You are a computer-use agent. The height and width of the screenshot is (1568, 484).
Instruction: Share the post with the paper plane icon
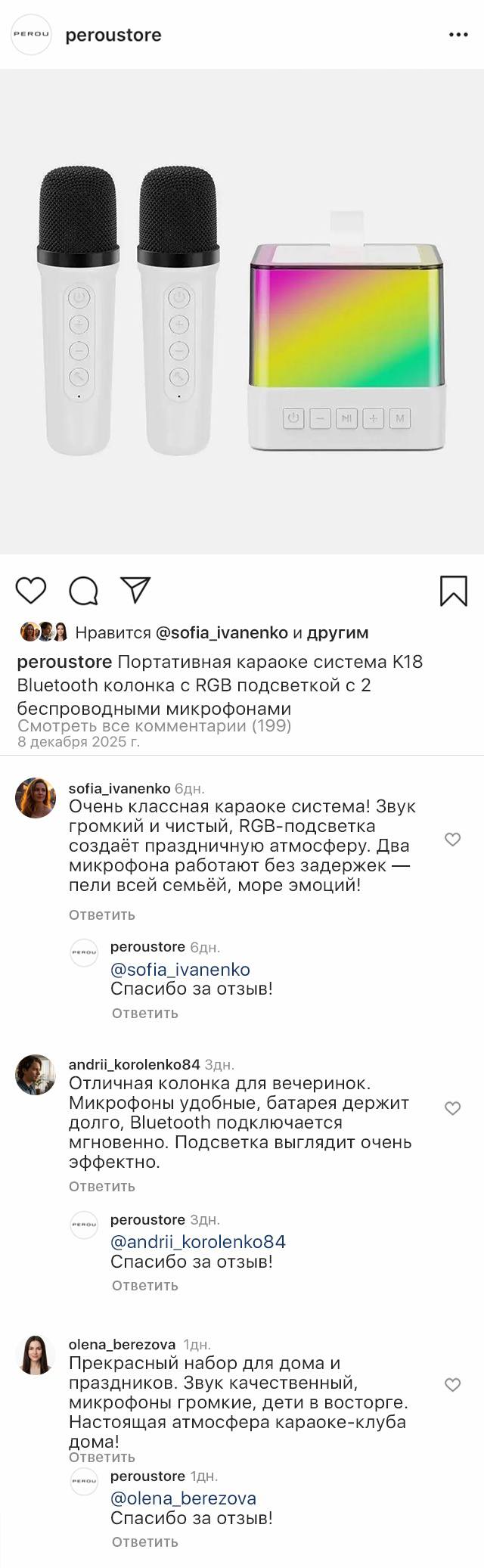point(136,590)
